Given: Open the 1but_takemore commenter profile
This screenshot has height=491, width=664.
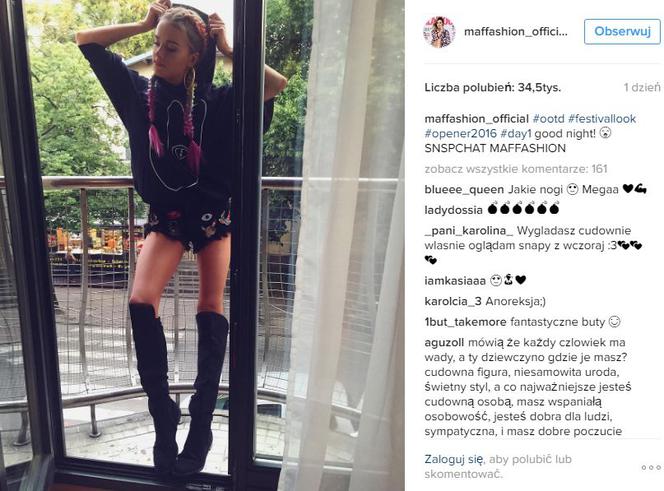Looking at the screenshot, I should pos(465,322).
